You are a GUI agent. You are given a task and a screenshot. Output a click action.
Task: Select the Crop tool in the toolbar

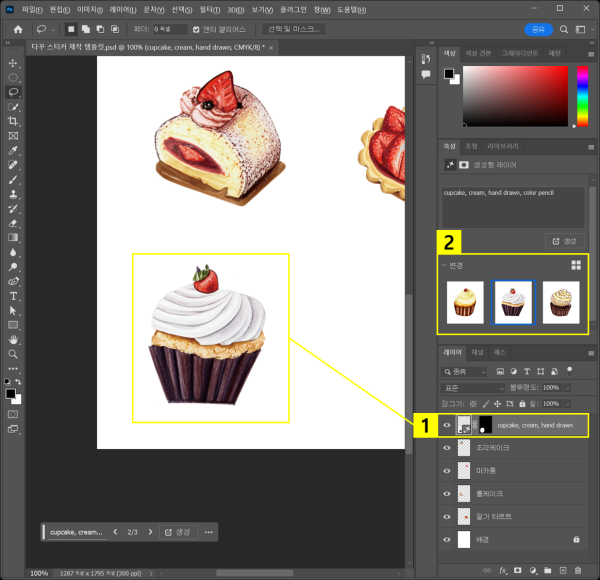coord(13,120)
